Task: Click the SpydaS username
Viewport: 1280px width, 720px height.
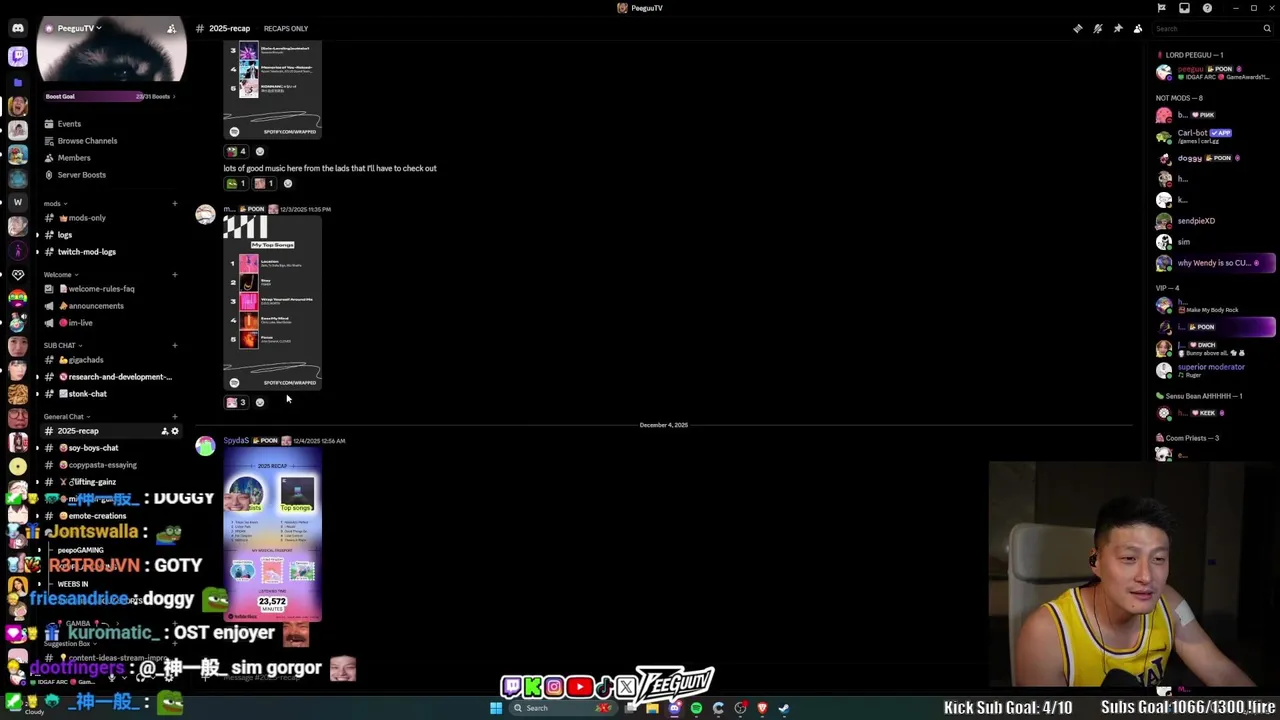Action: 236,440
